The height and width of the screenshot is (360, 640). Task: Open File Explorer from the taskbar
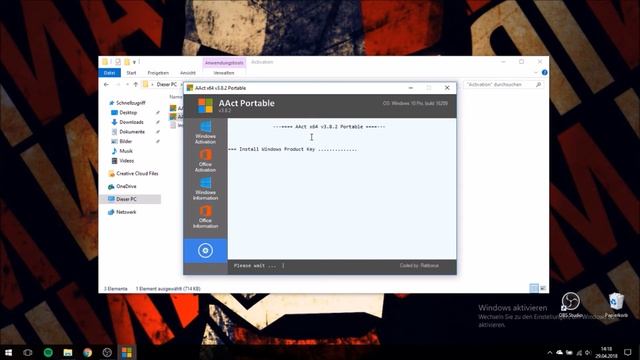coord(68,352)
